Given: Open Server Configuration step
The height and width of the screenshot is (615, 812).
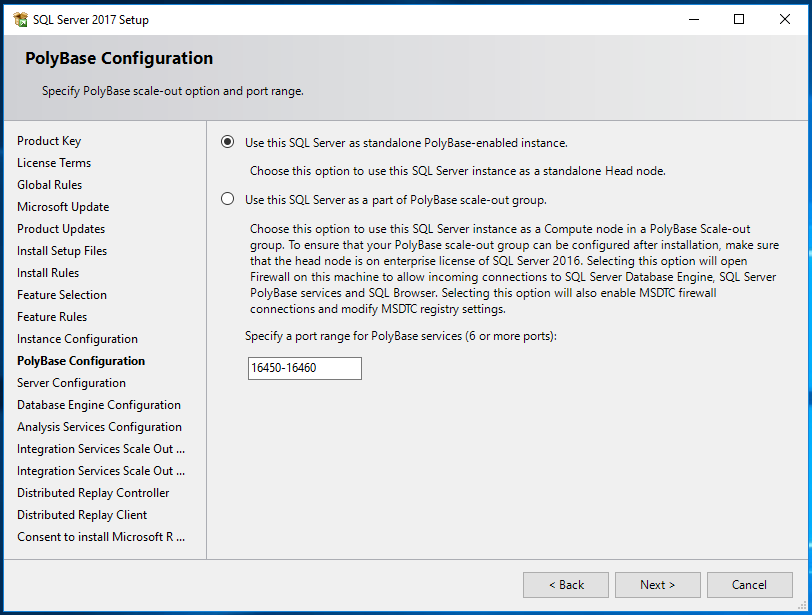Looking at the screenshot, I should 71,383.
